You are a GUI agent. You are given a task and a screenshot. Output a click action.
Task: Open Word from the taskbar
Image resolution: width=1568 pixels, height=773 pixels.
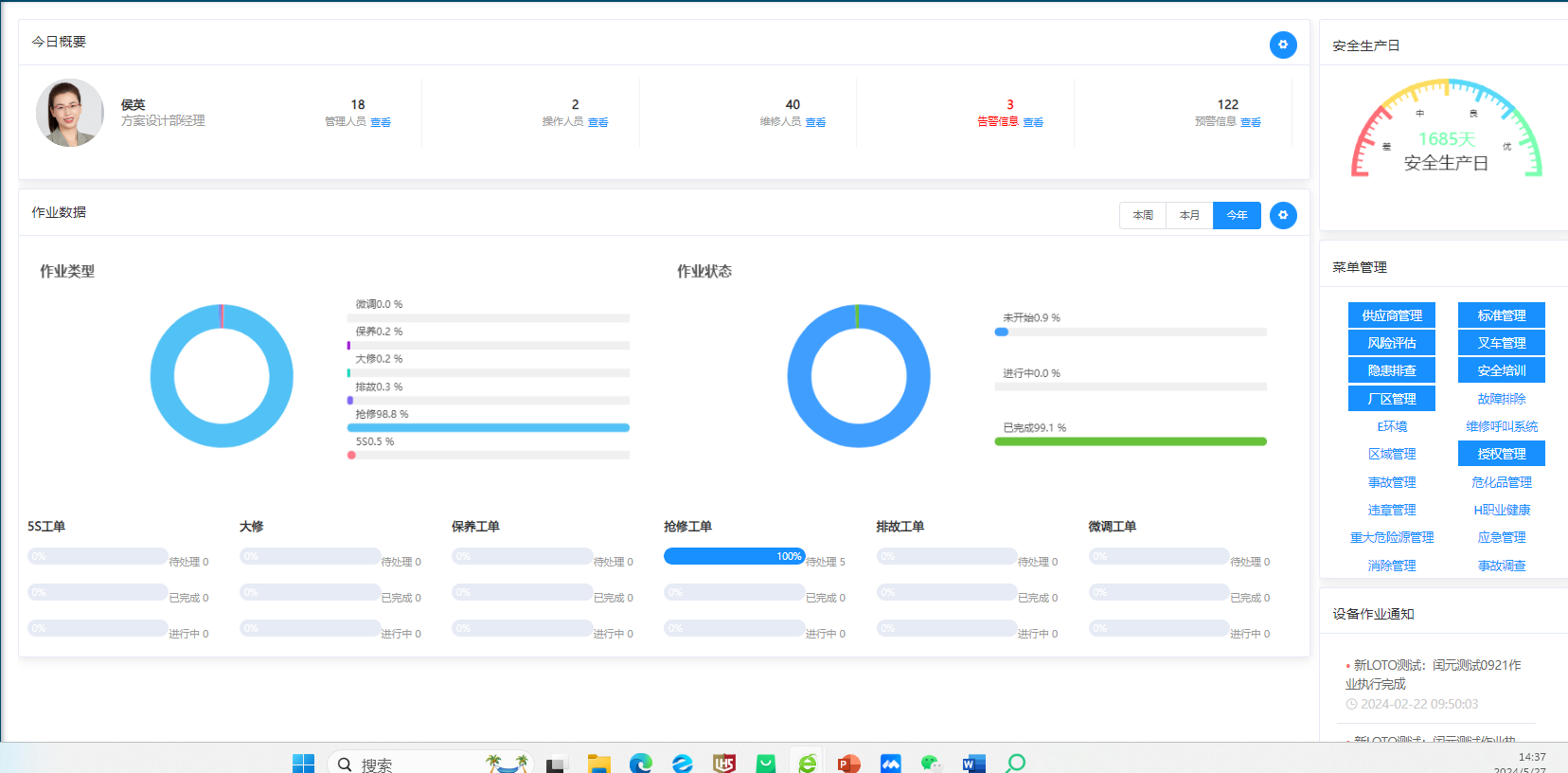click(973, 763)
